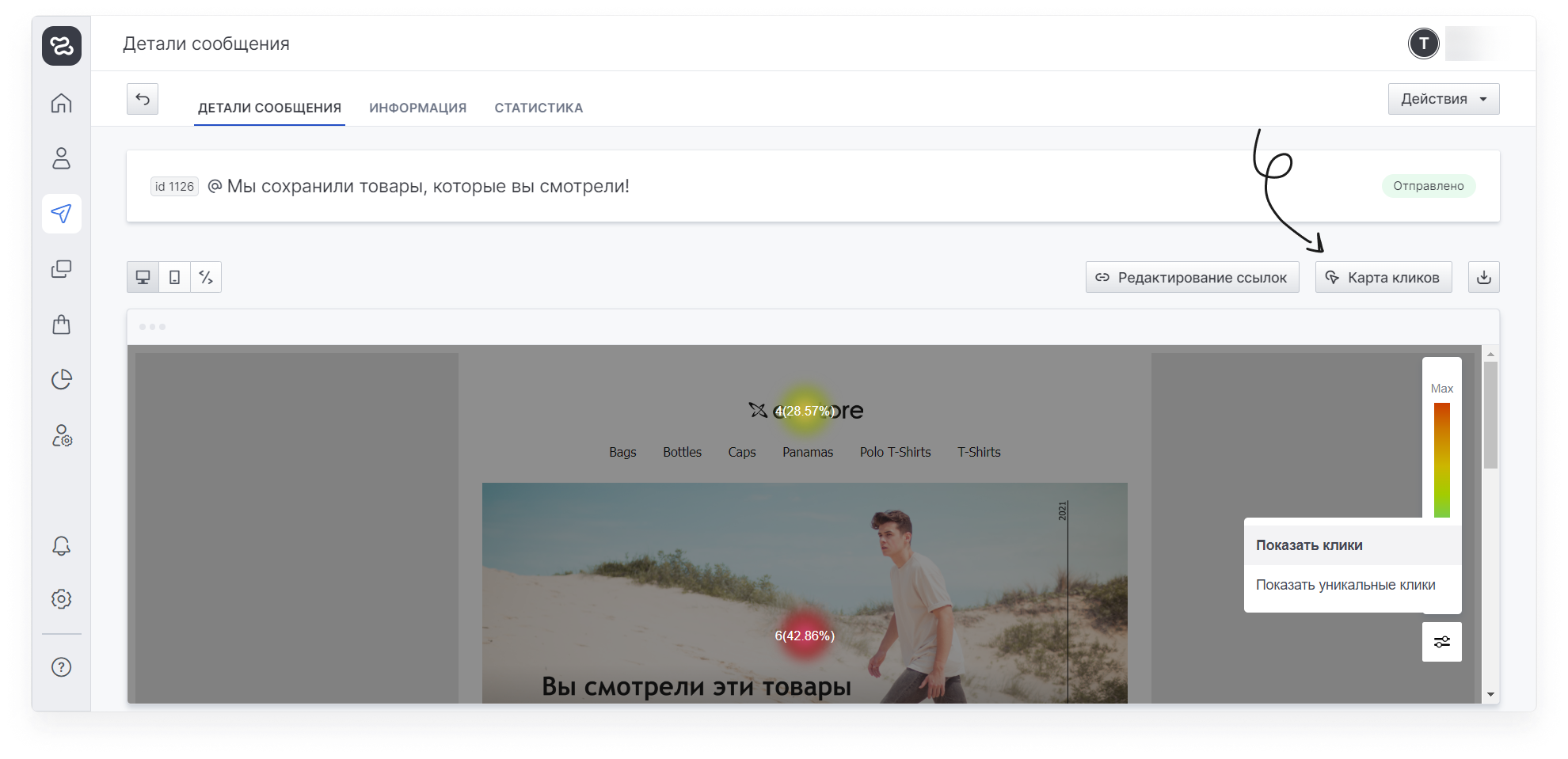Open the pie chart analytics icon
Screen dimensions: 1568x759
click(62, 380)
